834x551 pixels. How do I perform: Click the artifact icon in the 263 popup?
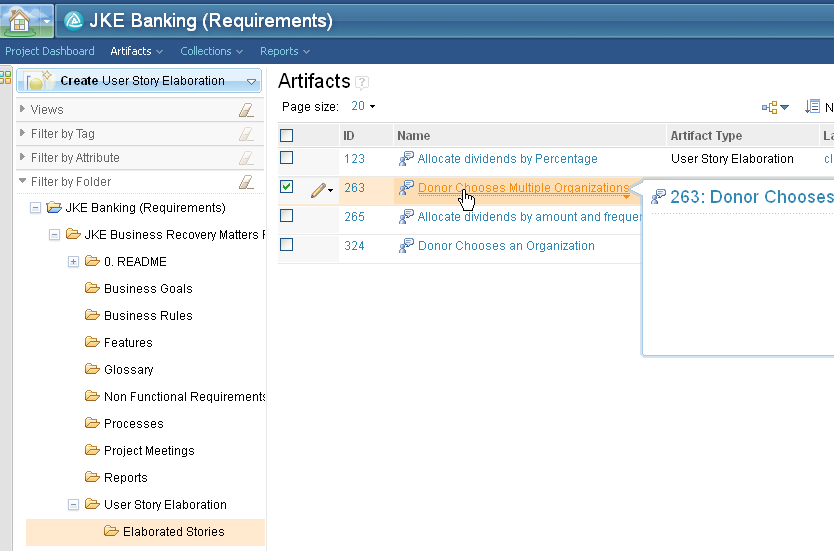658,197
